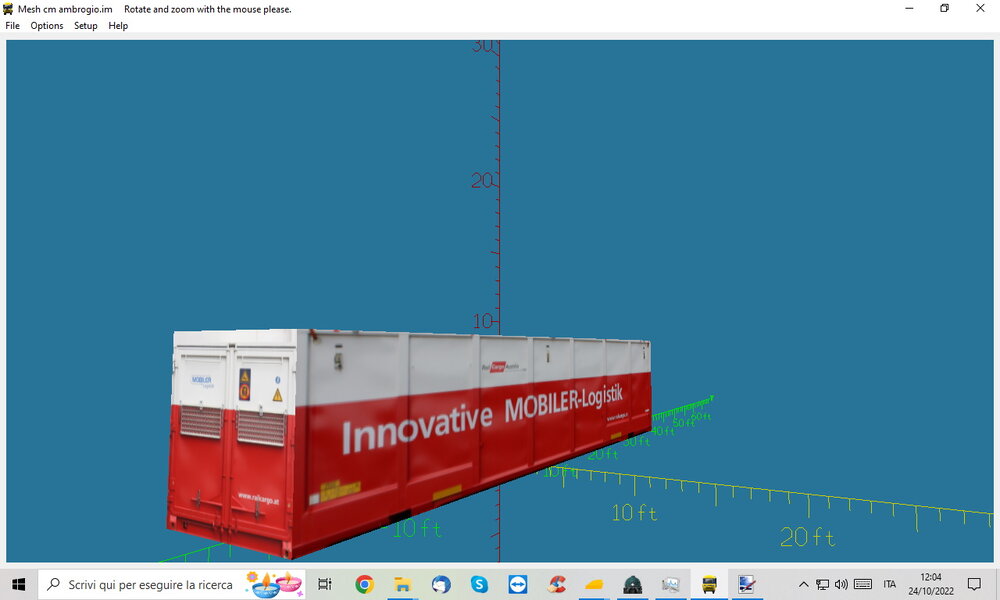Click the Diwali lamps search highlight icon
The width and height of the screenshot is (1000, 600).
pos(275,584)
